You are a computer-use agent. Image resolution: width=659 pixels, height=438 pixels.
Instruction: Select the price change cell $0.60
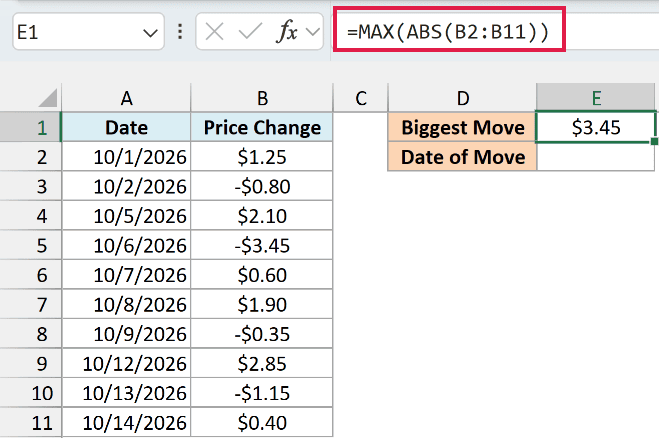pos(262,274)
